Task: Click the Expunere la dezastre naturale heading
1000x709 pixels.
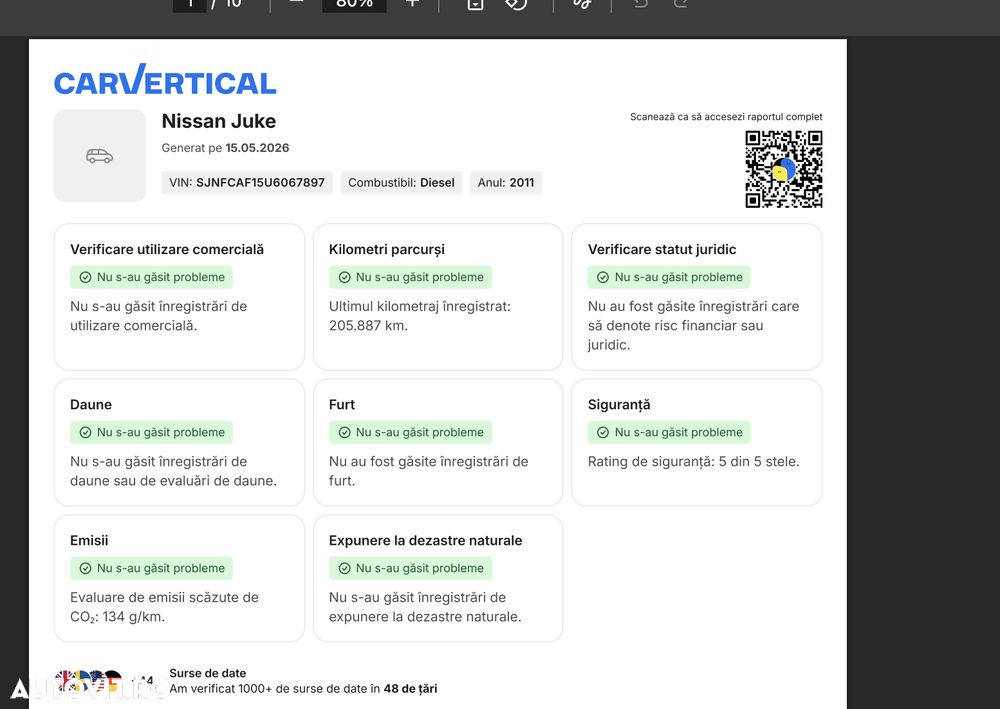Action: point(425,541)
